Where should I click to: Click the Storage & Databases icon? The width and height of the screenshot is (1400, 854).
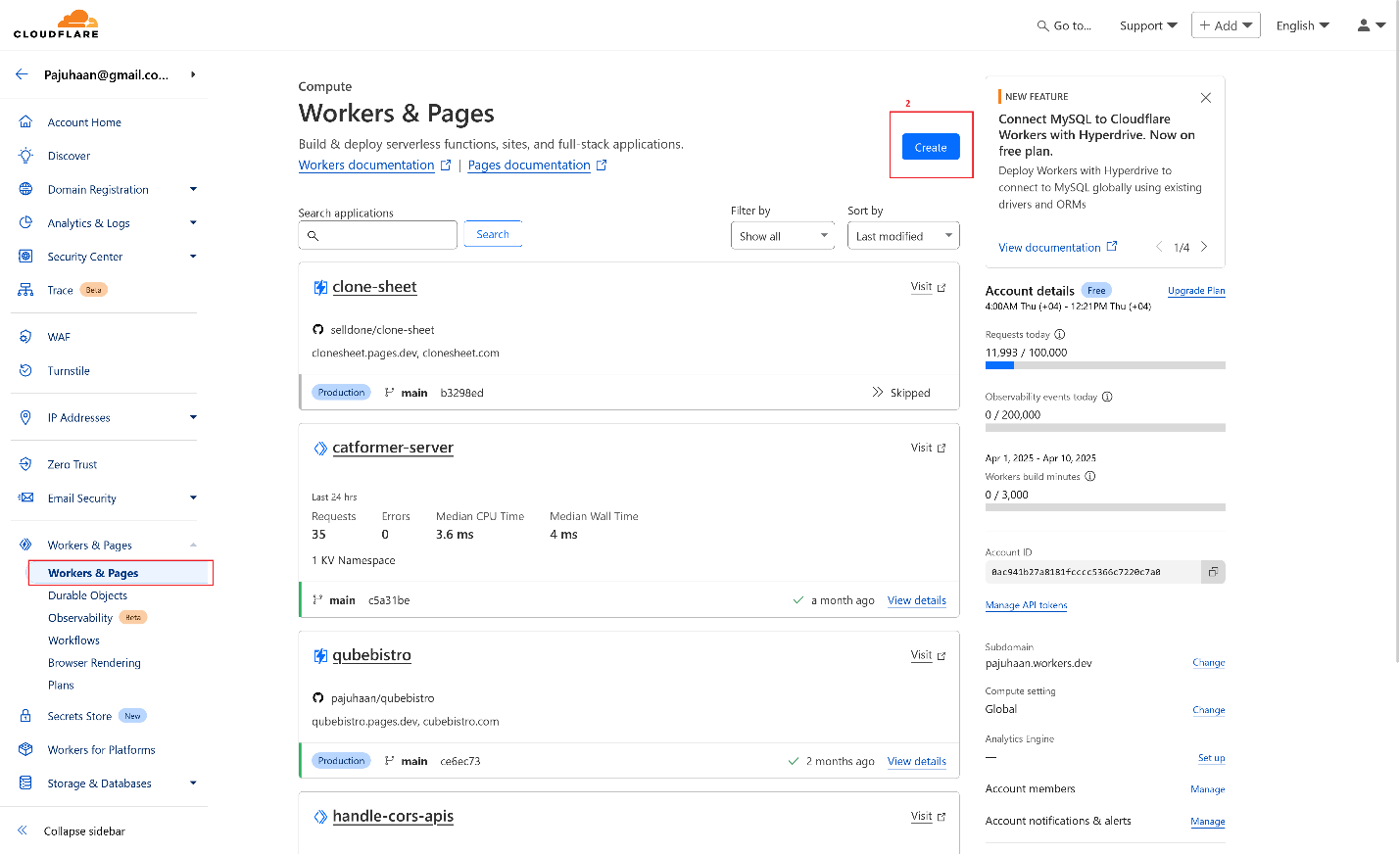[x=25, y=783]
